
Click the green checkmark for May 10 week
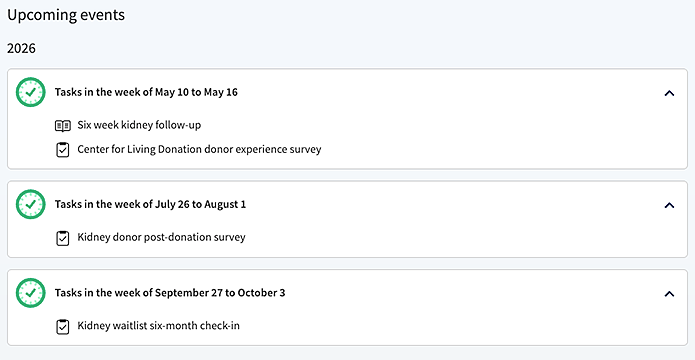click(31, 92)
